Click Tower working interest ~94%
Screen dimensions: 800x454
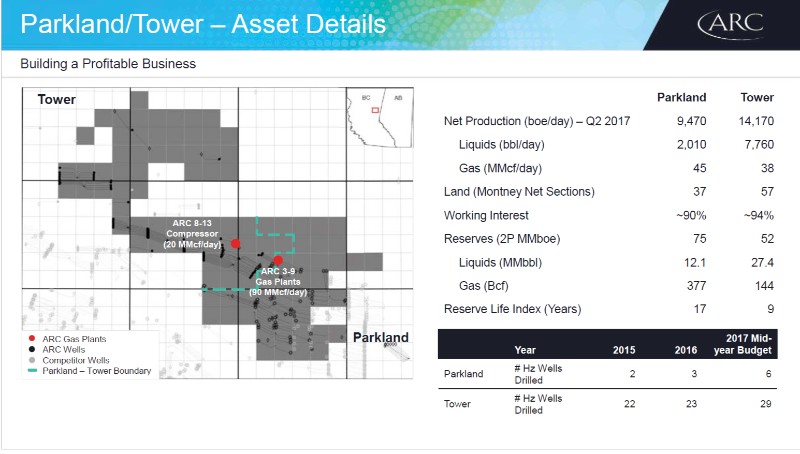click(x=759, y=215)
